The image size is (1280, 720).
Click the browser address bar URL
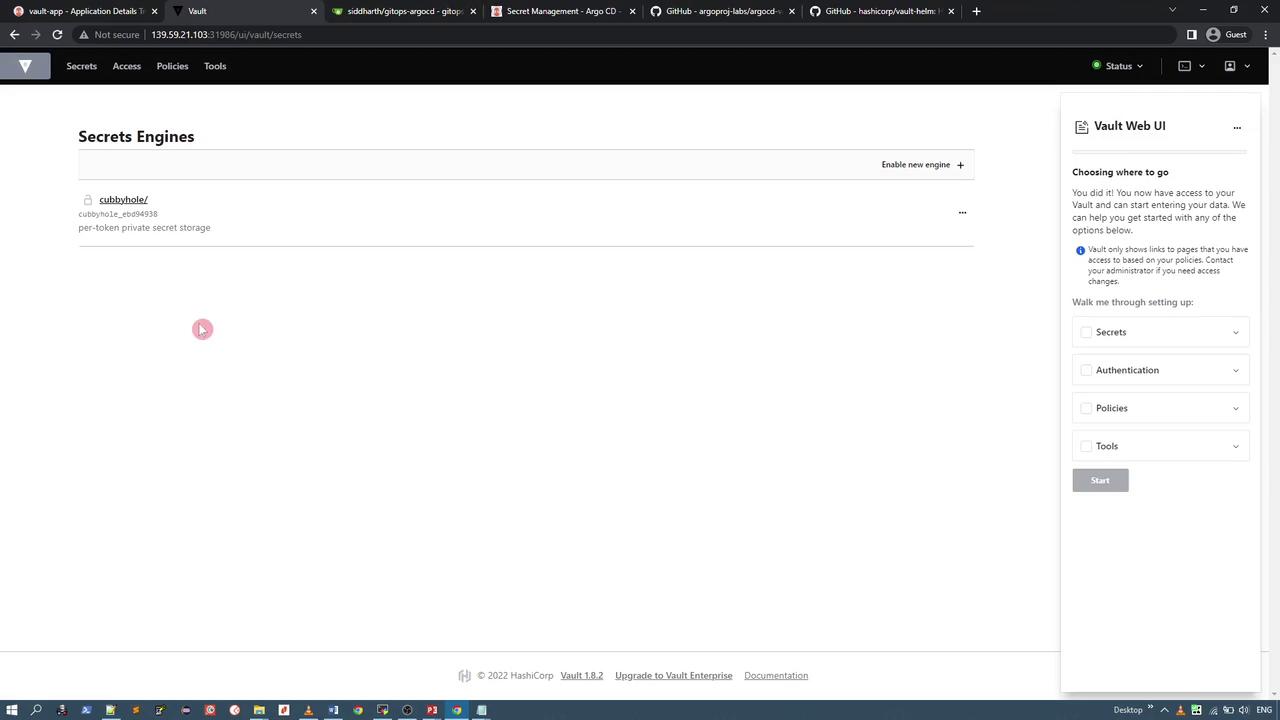(x=226, y=34)
